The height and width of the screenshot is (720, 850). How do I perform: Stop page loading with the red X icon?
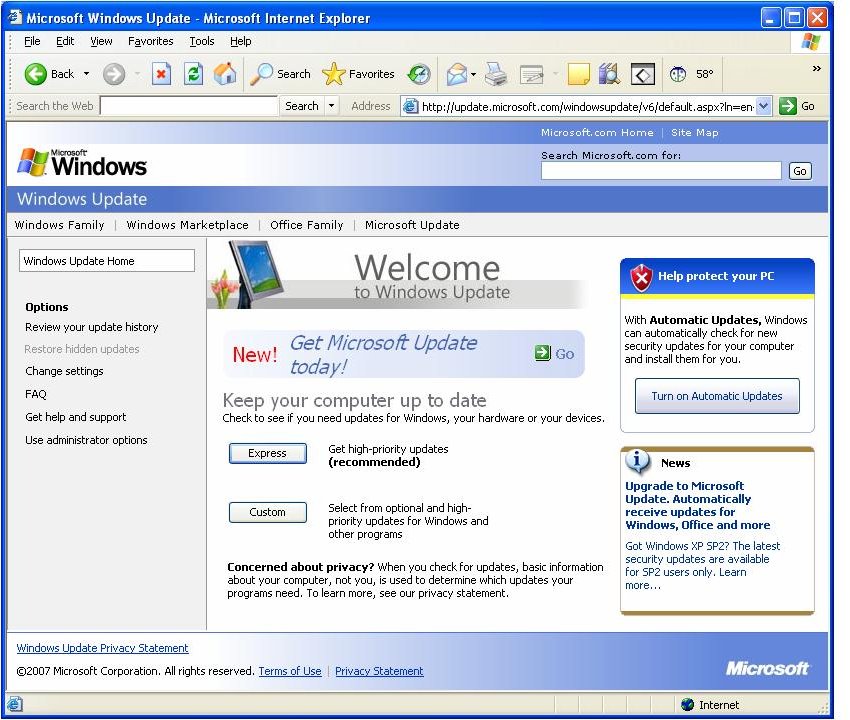161,74
